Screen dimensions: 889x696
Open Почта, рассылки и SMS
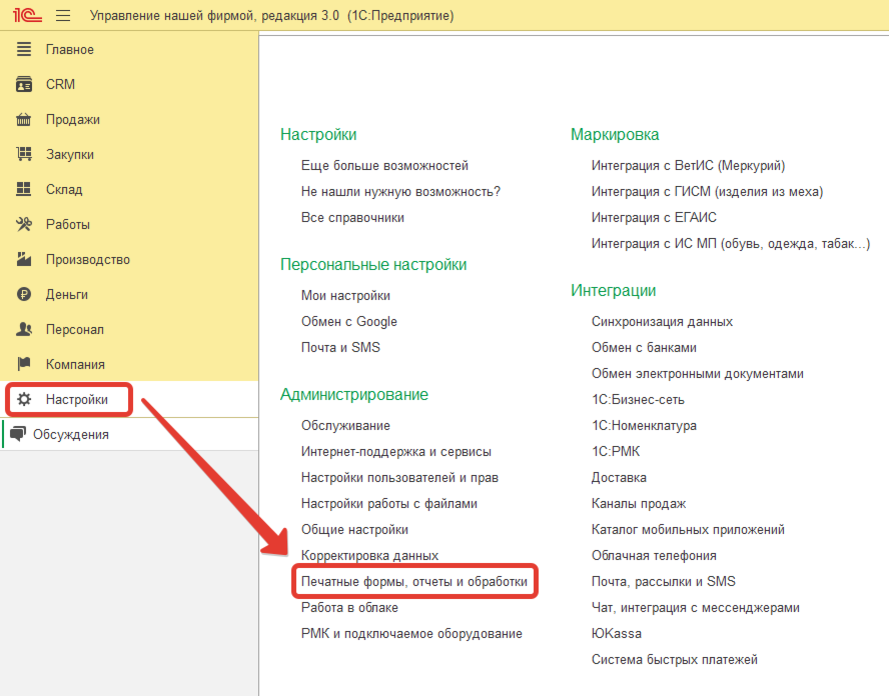[x=663, y=582]
